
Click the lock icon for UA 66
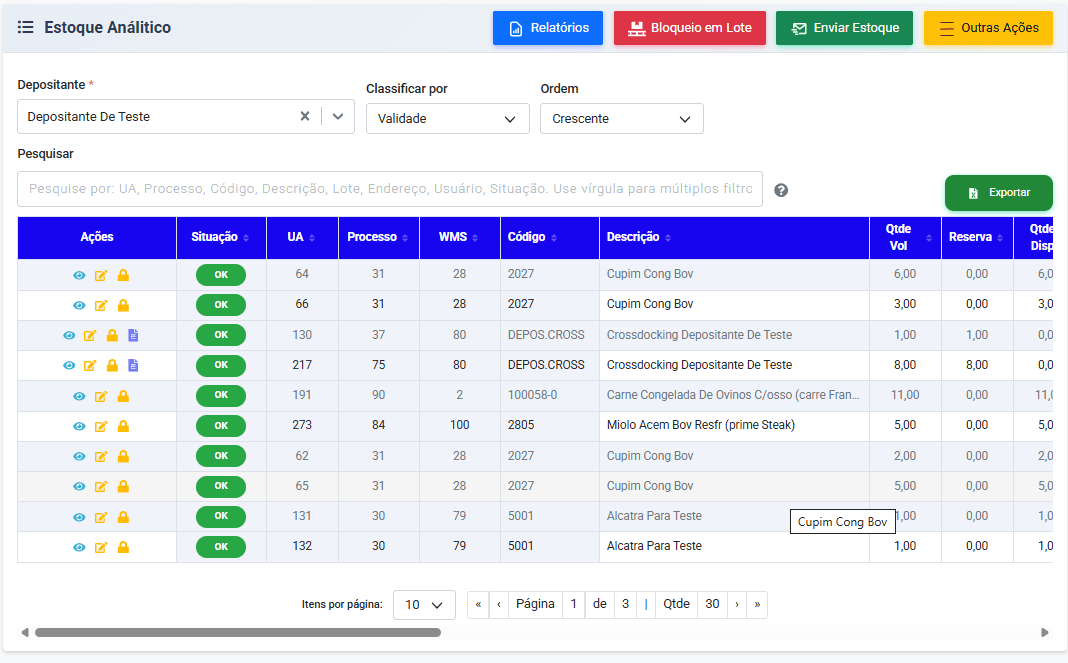[123, 305]
